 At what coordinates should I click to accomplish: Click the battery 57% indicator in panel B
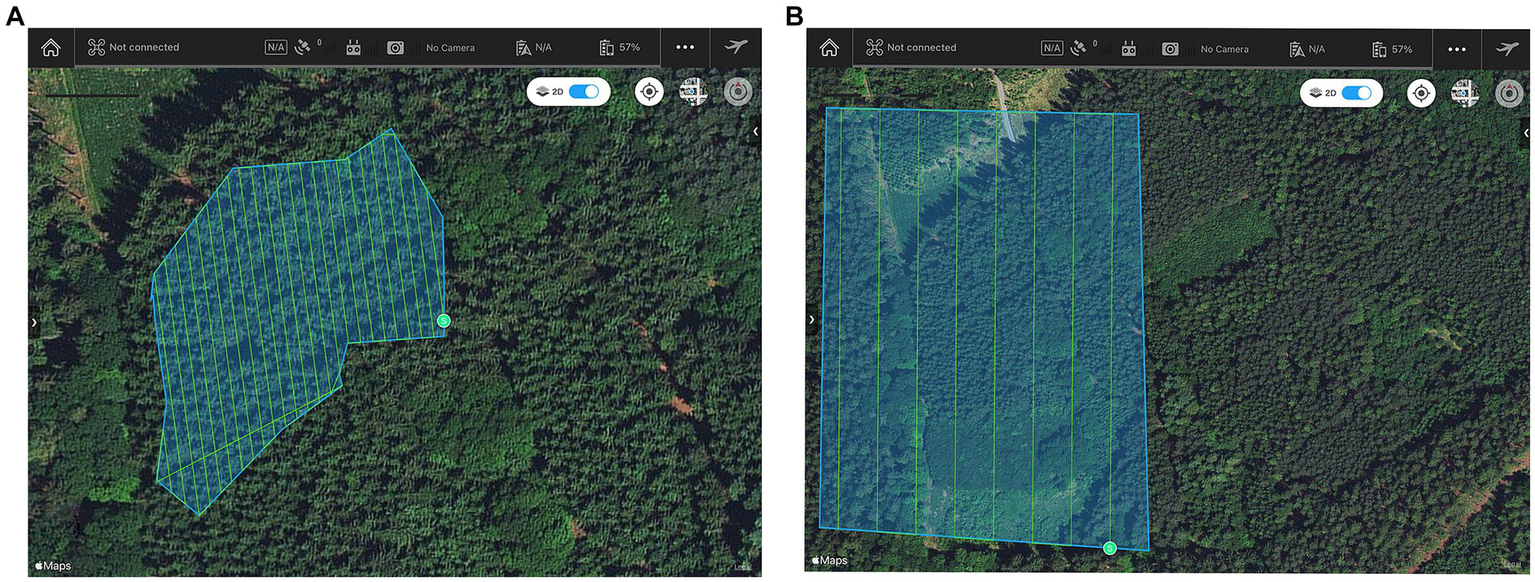[x=1391, y=48]
